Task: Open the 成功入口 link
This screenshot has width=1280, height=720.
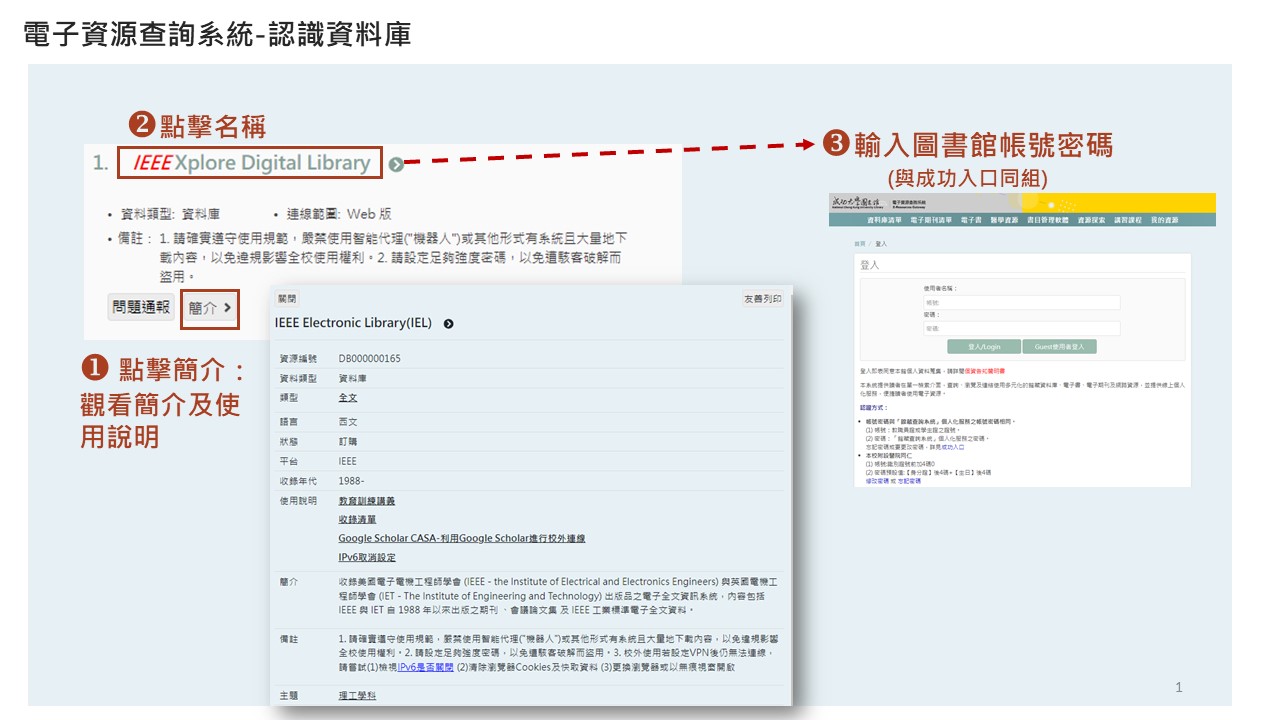Action: [x=953, y=447]
